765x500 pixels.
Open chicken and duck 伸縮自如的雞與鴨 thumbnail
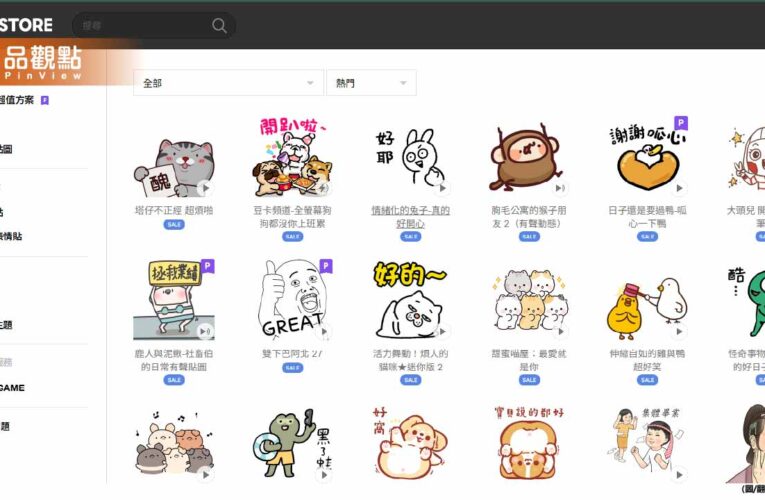click(647, 307)
